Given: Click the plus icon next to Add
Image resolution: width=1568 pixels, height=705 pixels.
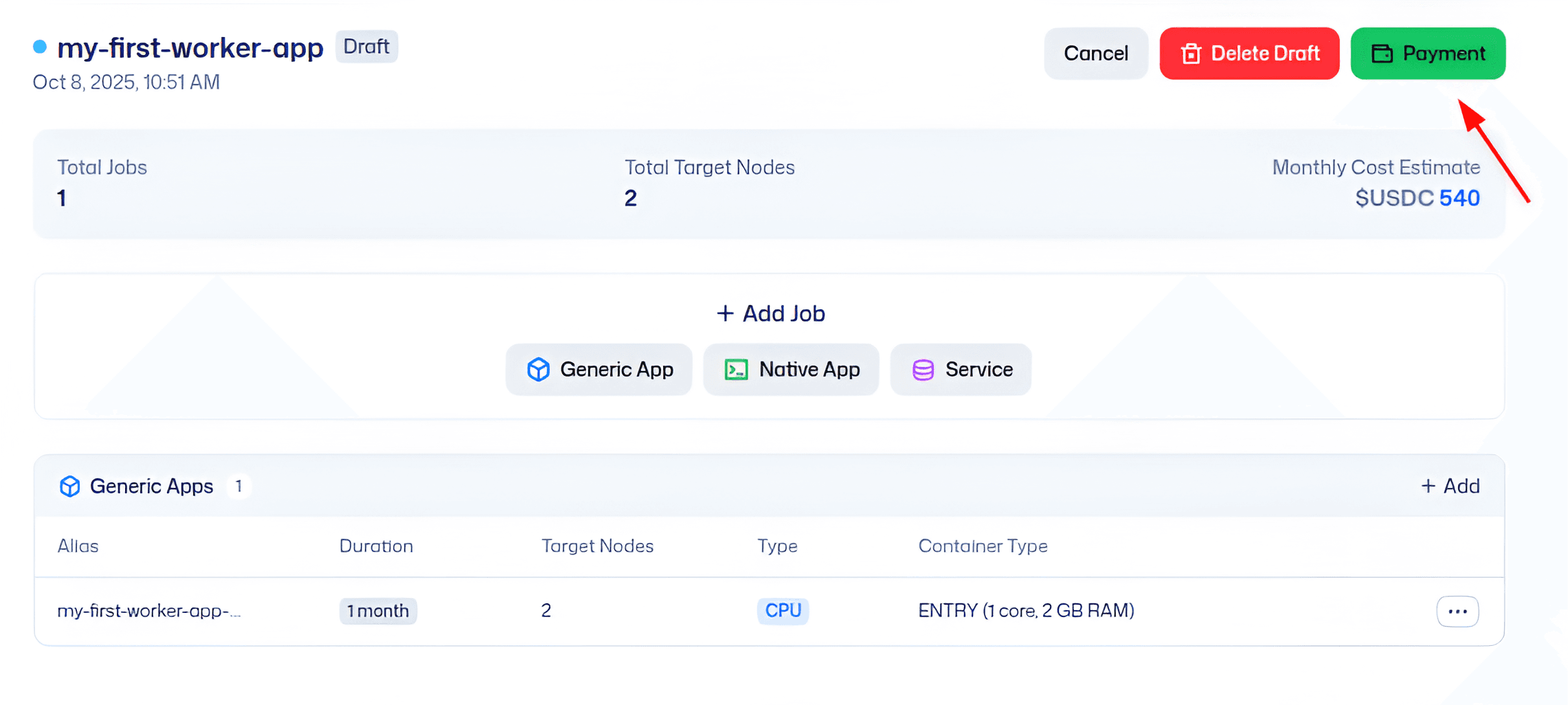Looking at the screenshot, I should click(x=1428, y=486).
